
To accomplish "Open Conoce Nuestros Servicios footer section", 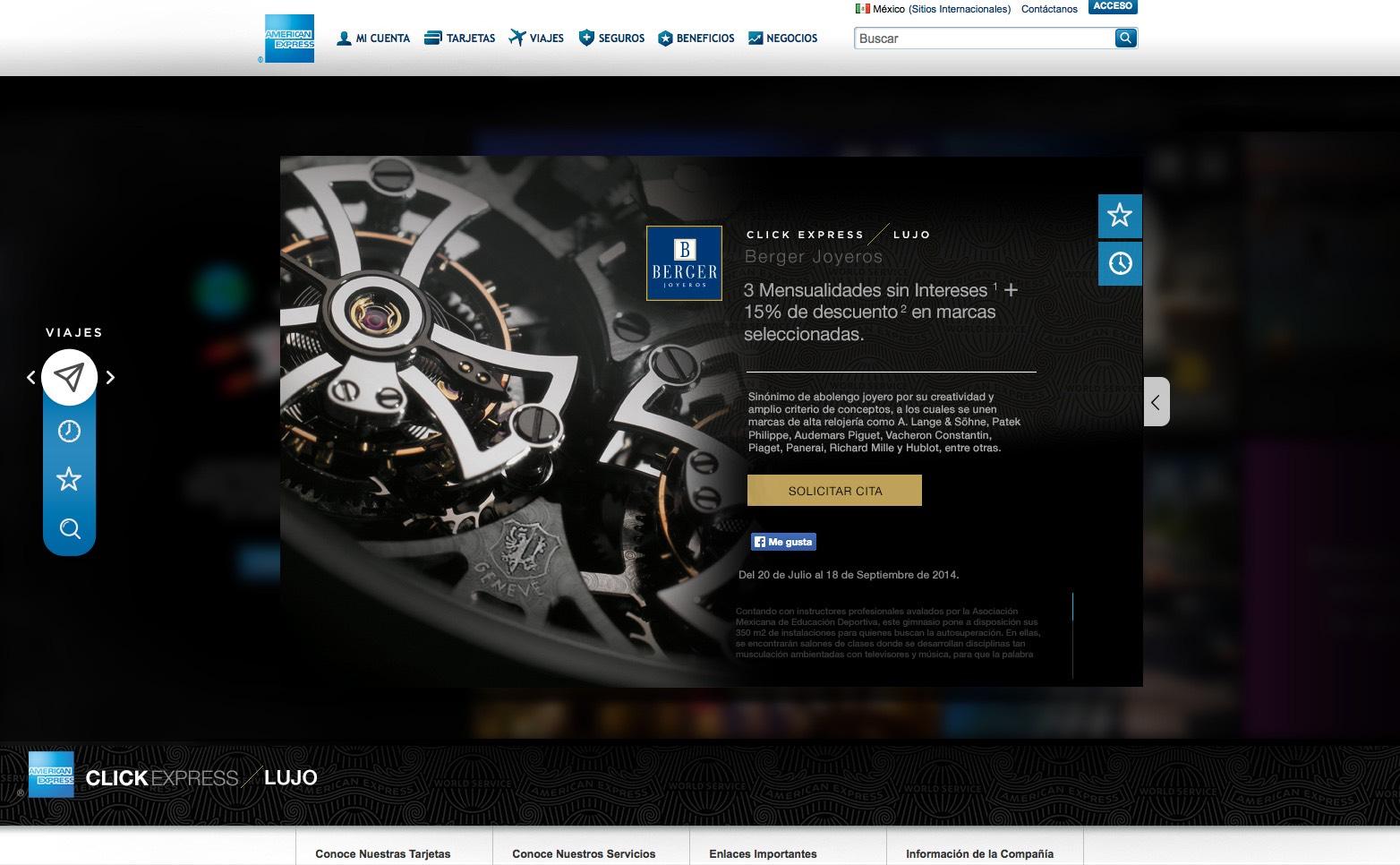I will click(x=584, y=854).
